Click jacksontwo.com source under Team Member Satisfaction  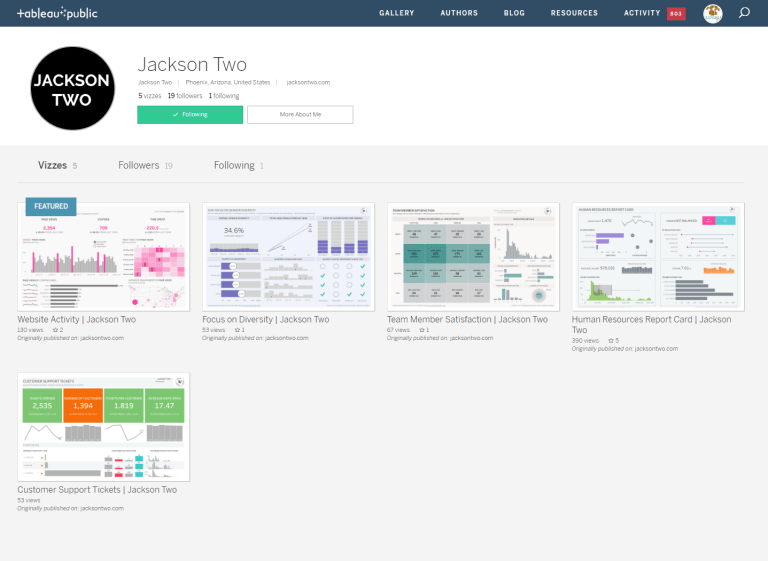[x=471, y=338]
